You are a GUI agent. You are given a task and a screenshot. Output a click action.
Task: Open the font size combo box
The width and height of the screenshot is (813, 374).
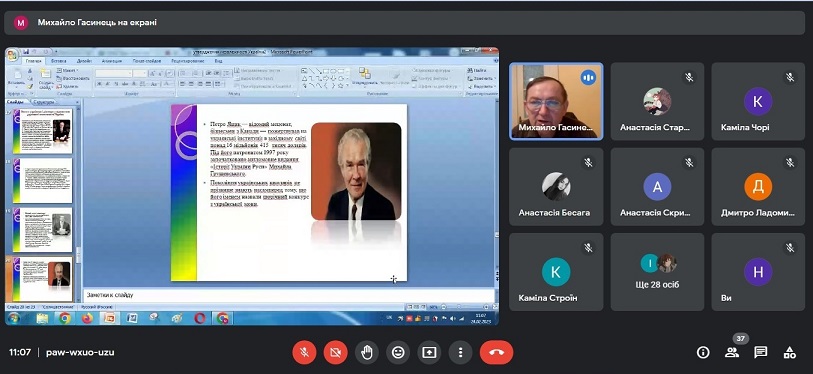coord(140,74)
